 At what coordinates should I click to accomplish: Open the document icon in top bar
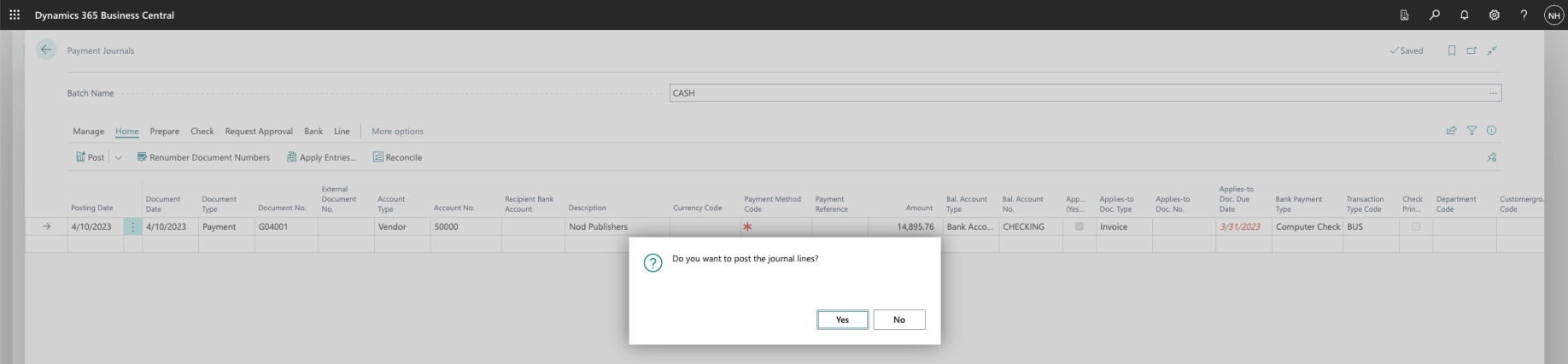[x=1405, y=15]
